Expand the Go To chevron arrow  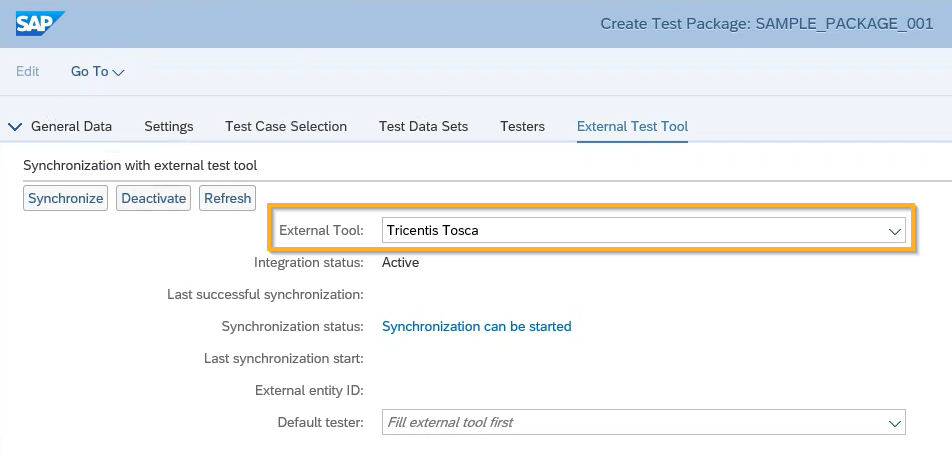coord(119,73)
